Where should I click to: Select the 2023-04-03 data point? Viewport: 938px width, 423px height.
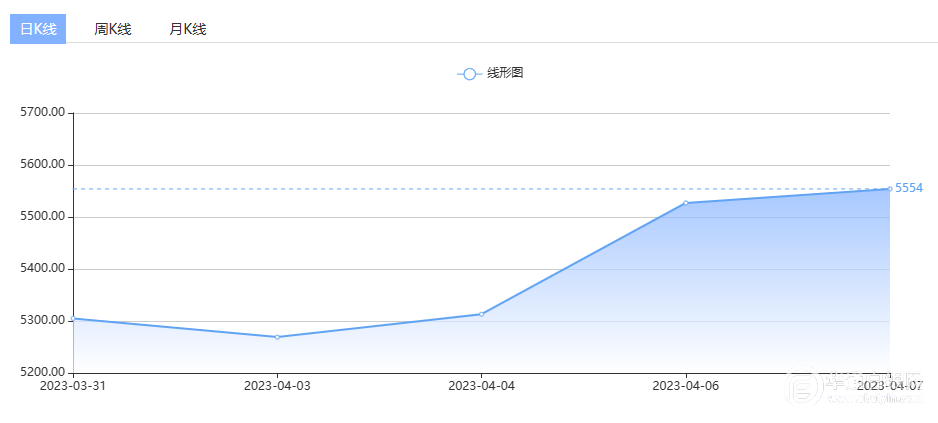[278, 337]
